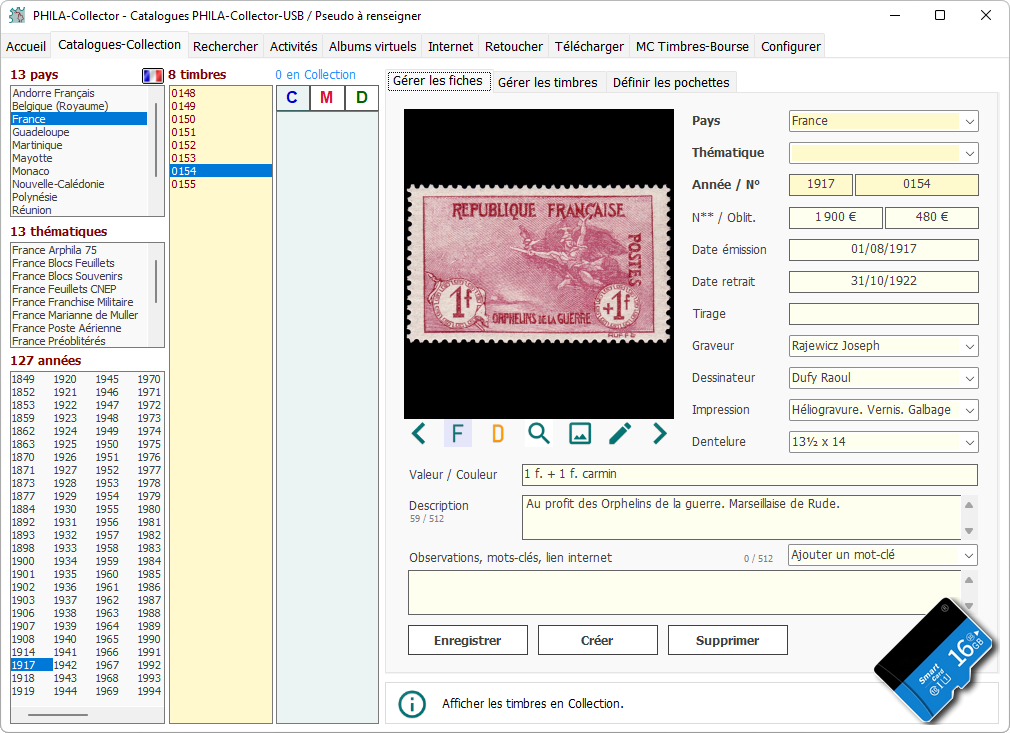Select Monaco in the countries list
This screenshot has width=1010, height=733.
79,171
